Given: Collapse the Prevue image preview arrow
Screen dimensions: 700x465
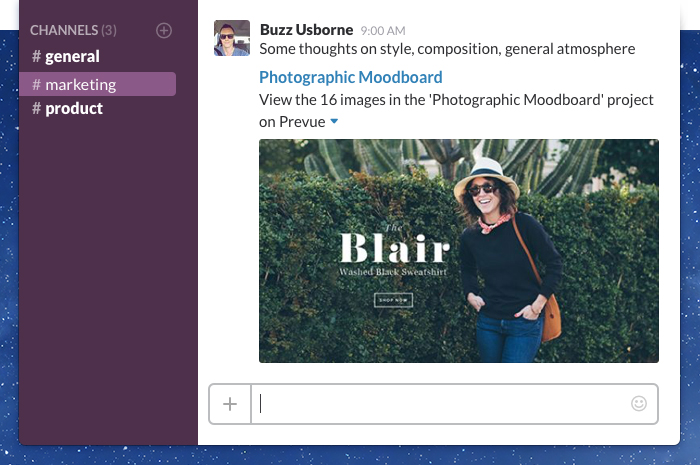Looking at the screenshot, I should pos(334,121).
